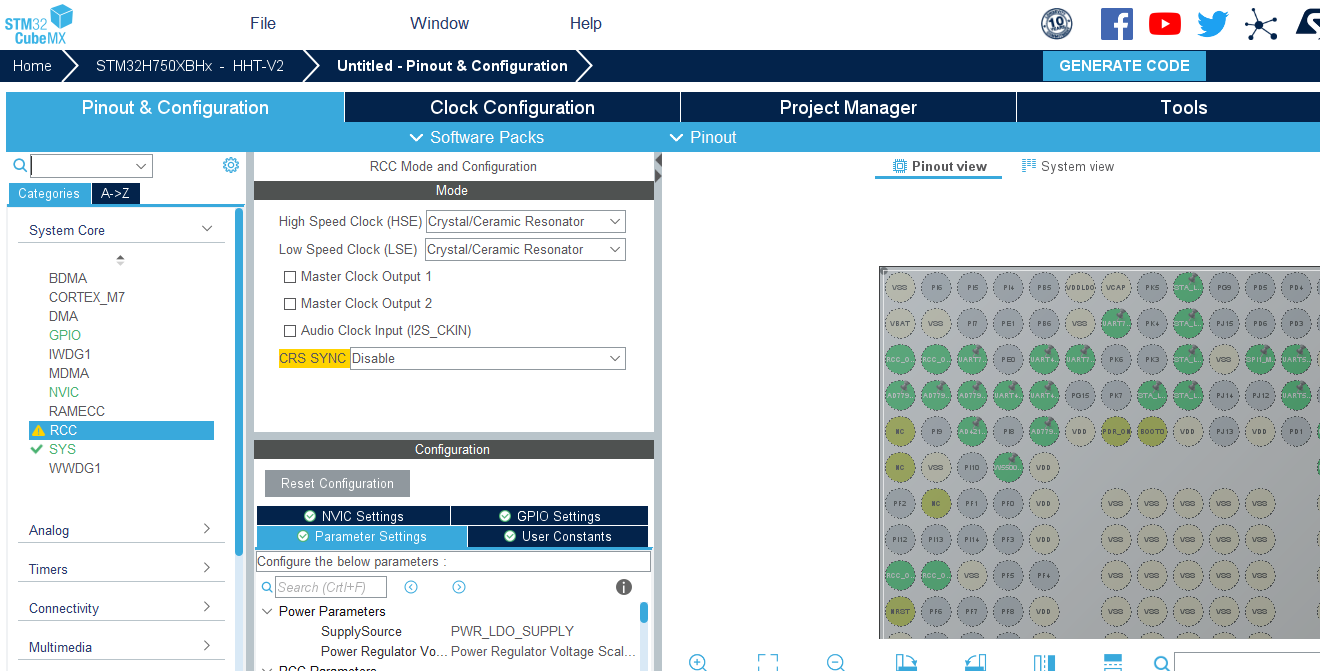Zoom out of the pinout view
Viewport: 1320px width, 671px height.
(x=836, y=662)
